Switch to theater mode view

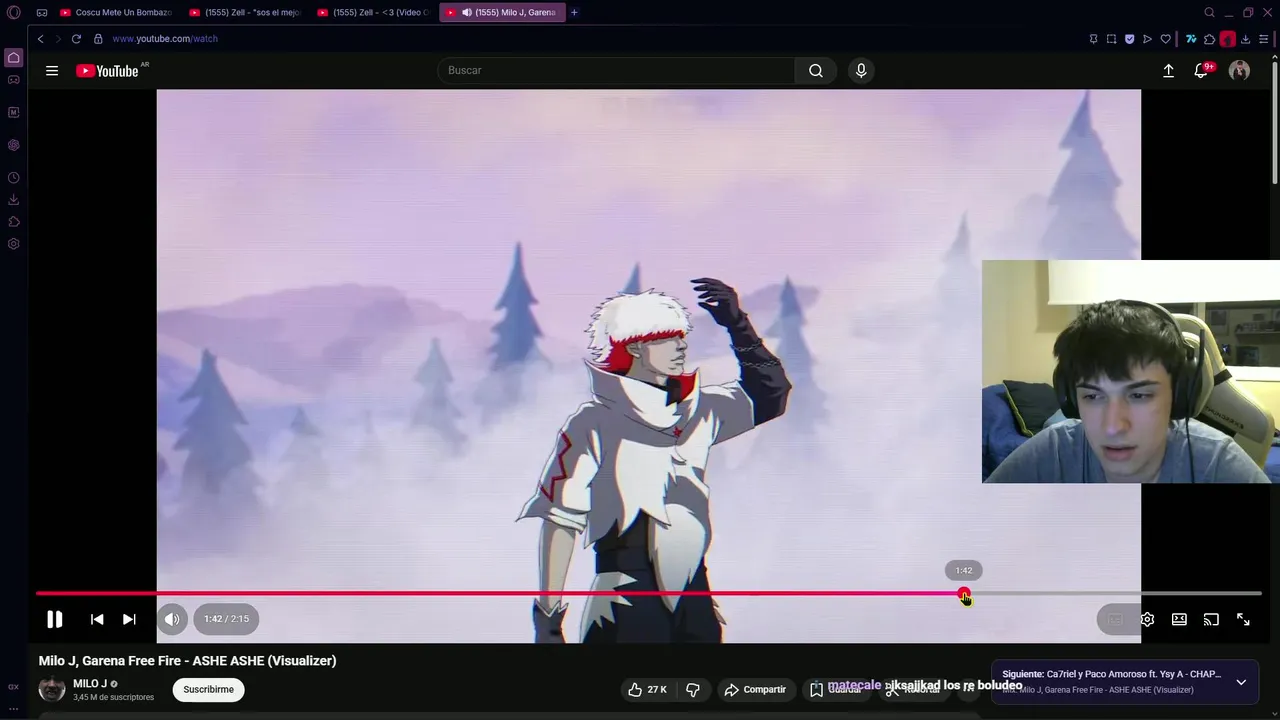(x=1179, y=619)
